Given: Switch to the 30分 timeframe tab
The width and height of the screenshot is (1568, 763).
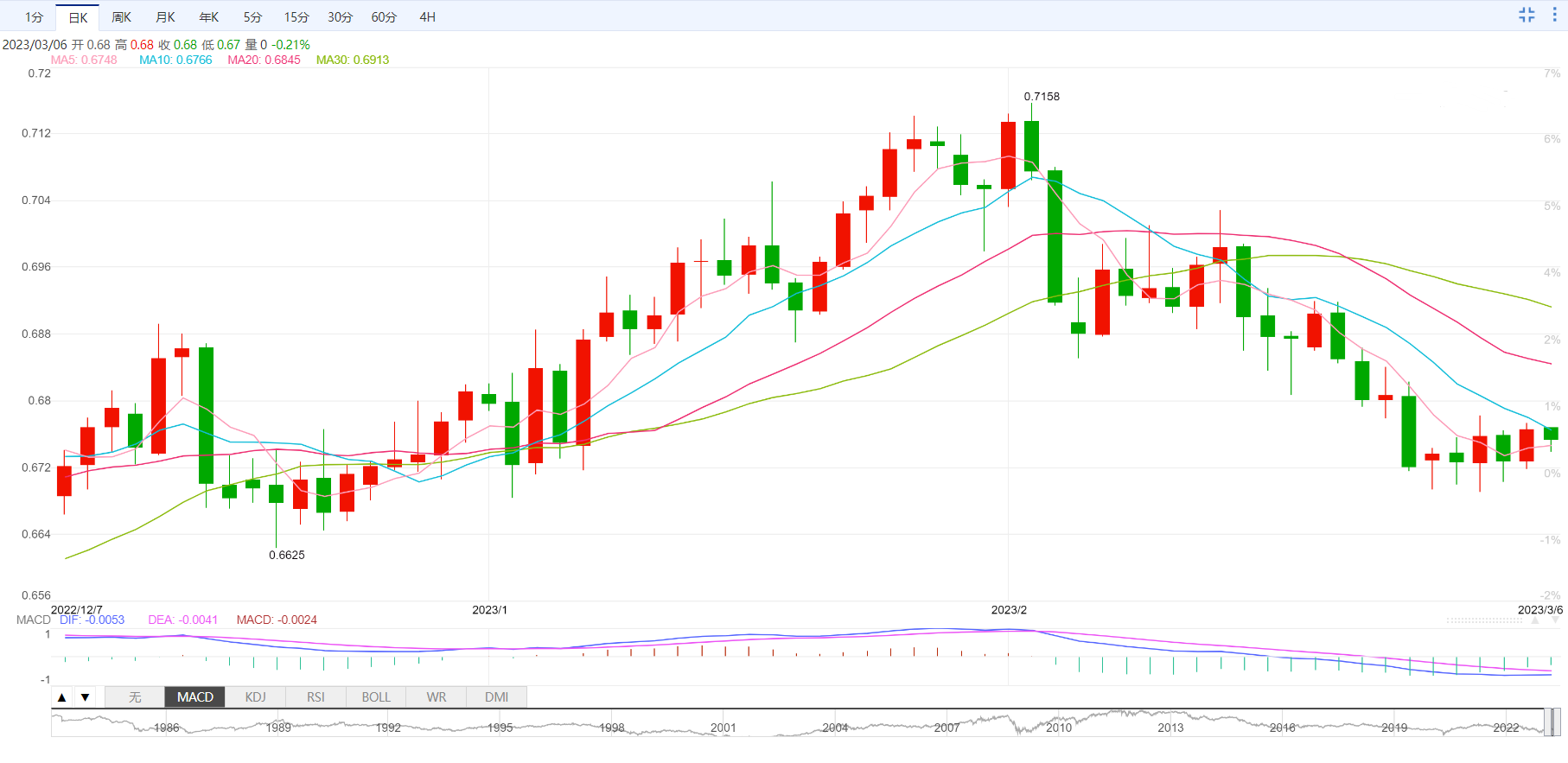Looking at the screenshot, I should (x=340, y=17).
